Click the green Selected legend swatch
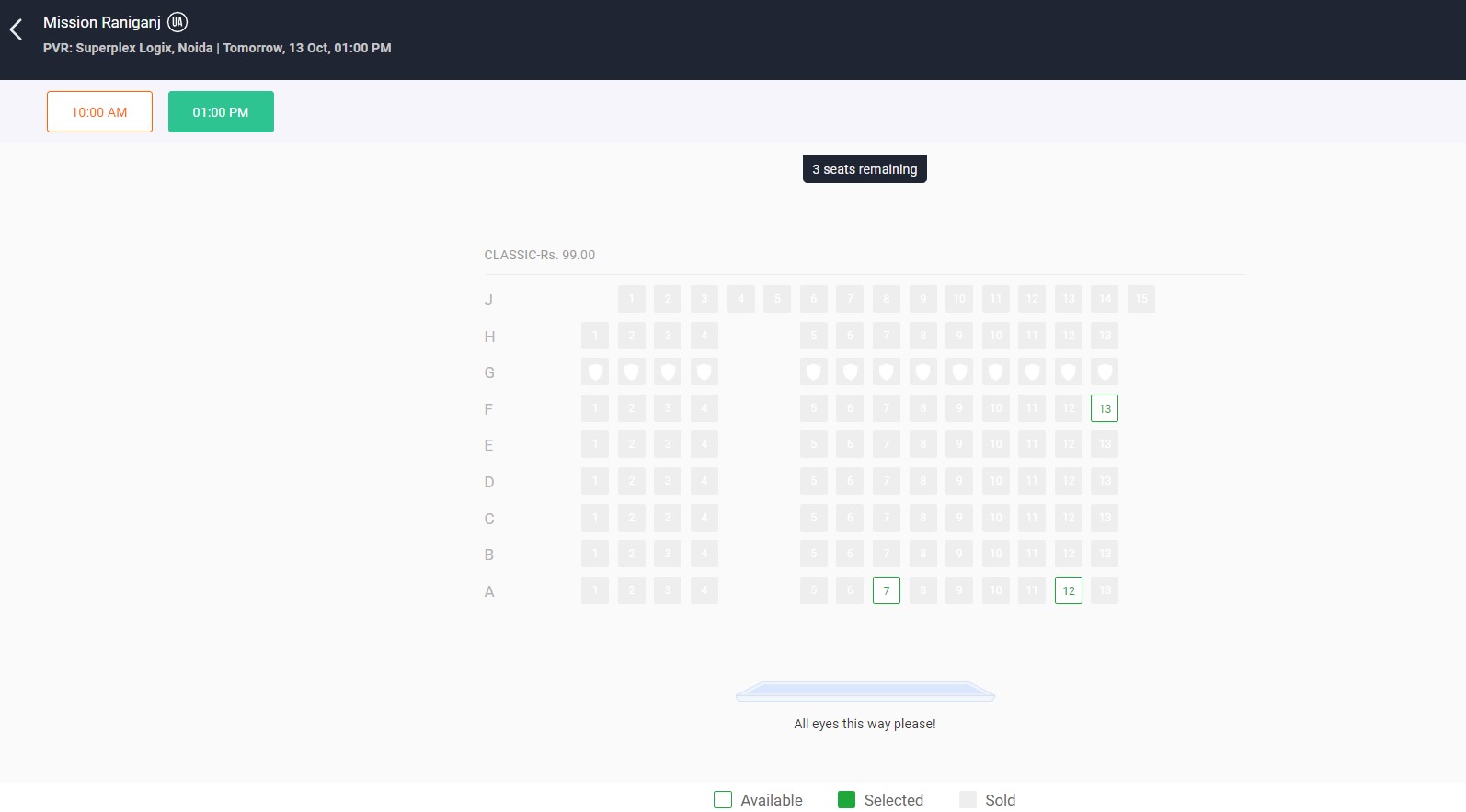The image size is (1466, 812). point(846,800)
